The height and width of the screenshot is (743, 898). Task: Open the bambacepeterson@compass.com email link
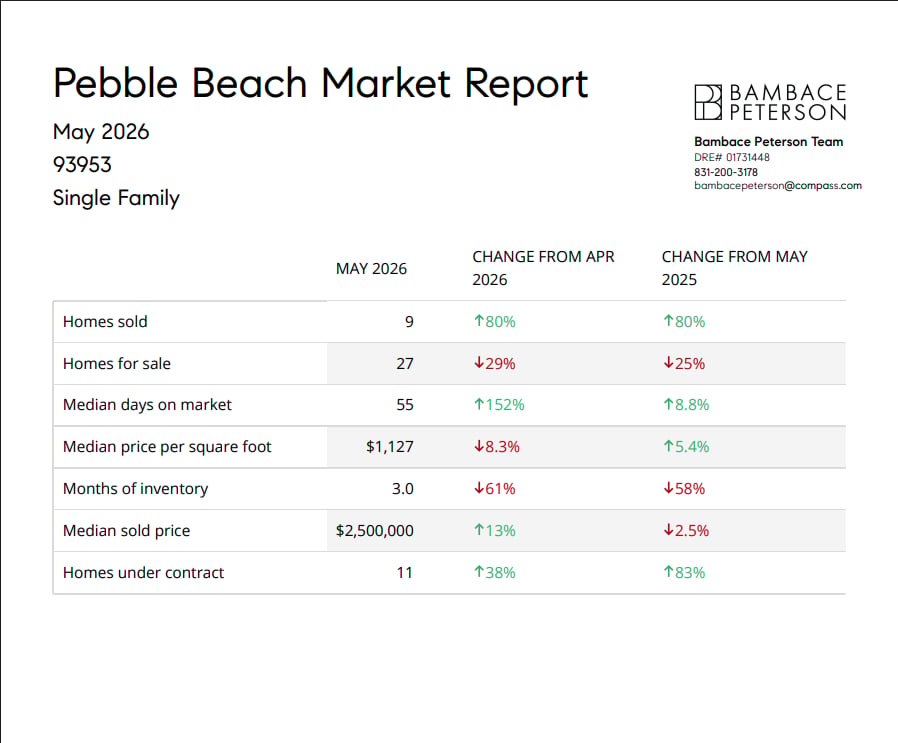click(x=778, y=186)
